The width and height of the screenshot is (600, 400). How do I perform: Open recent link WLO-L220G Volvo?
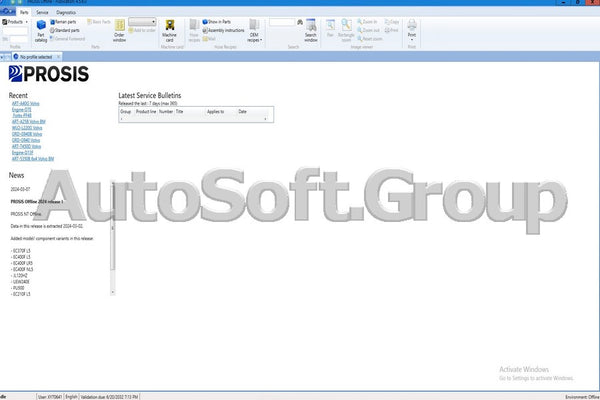[27, 128]
